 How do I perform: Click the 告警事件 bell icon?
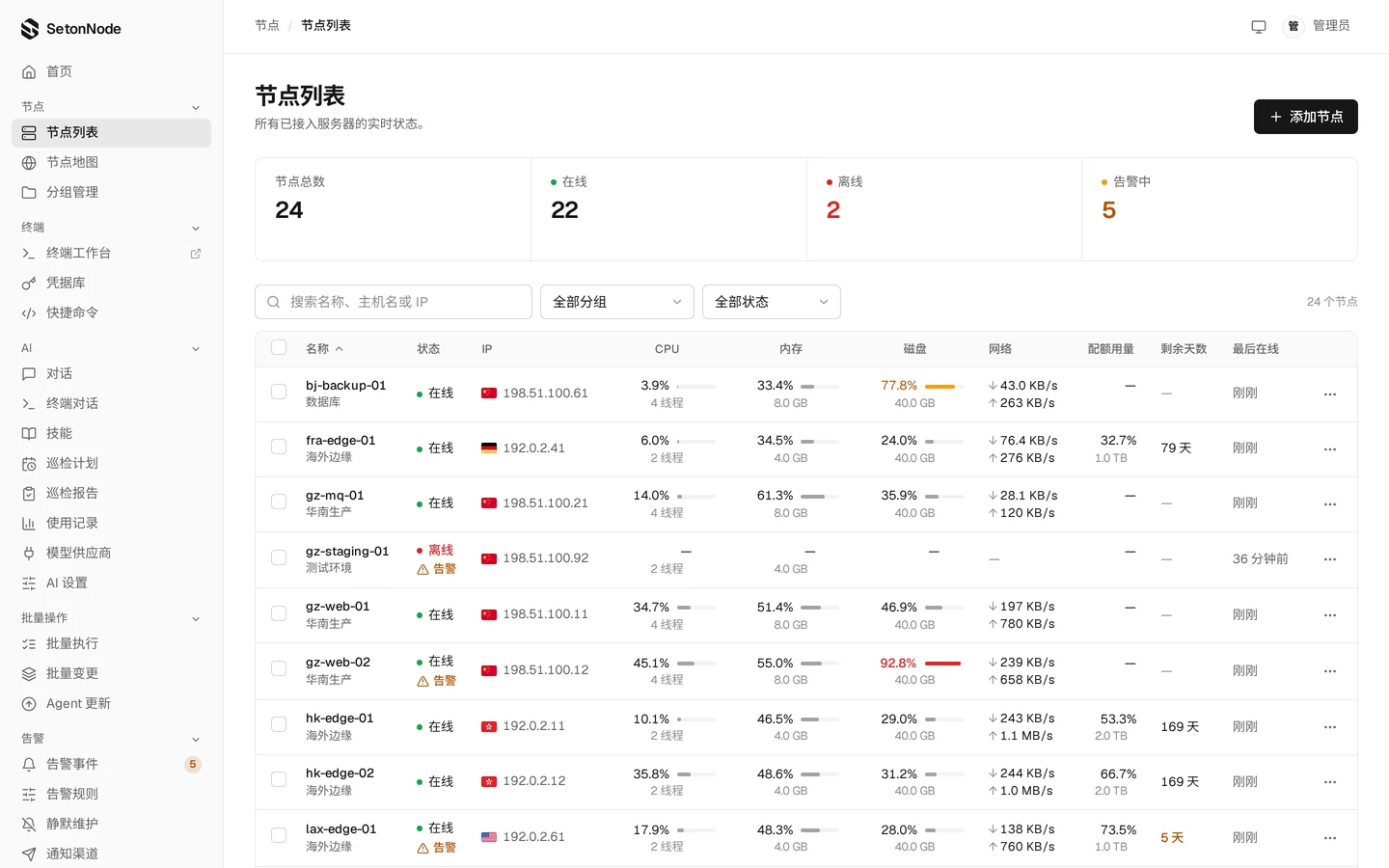[x=29, y=765]
